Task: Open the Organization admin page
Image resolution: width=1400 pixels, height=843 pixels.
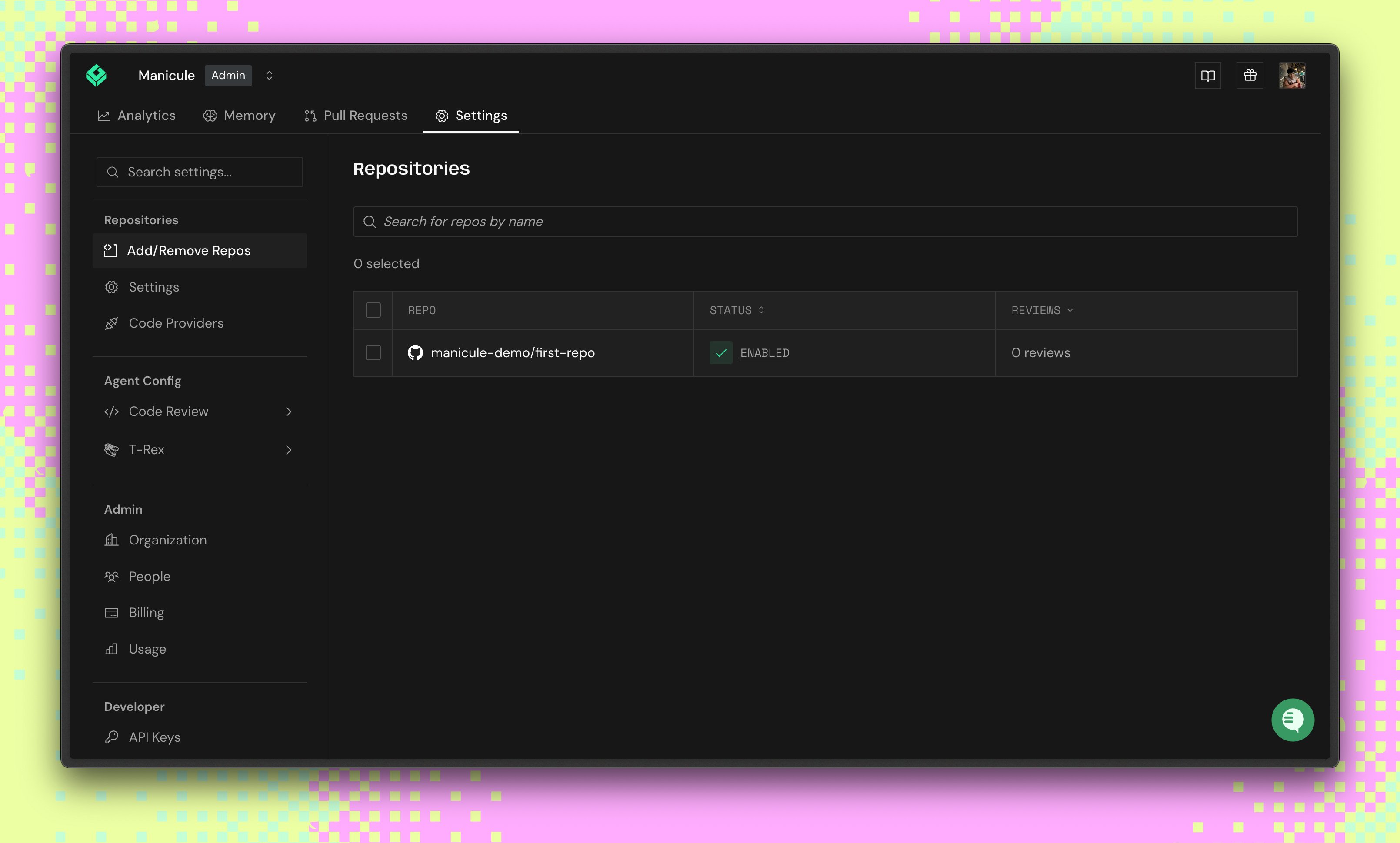Action: [x=200, y=541]
